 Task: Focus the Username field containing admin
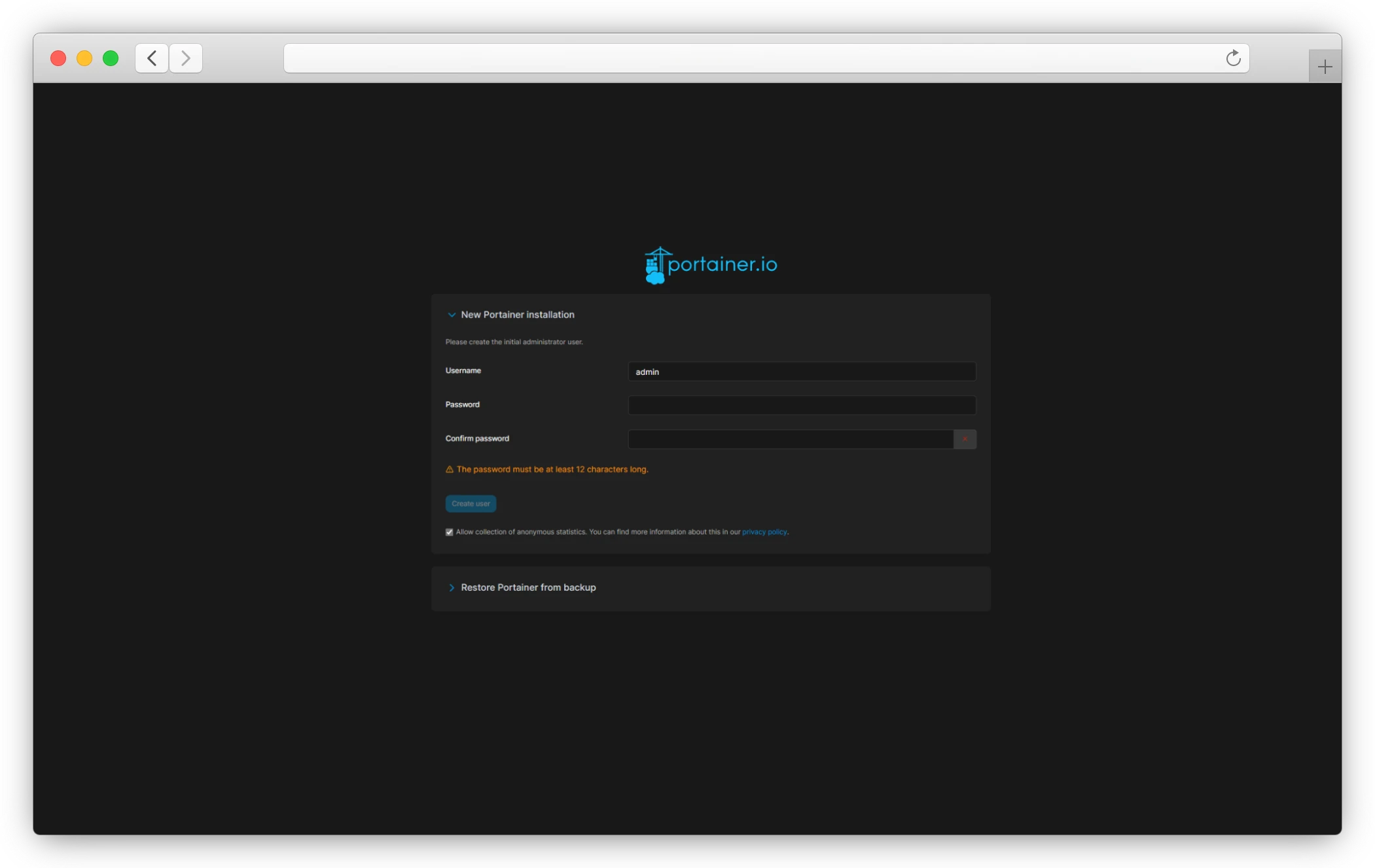(802, 372)
